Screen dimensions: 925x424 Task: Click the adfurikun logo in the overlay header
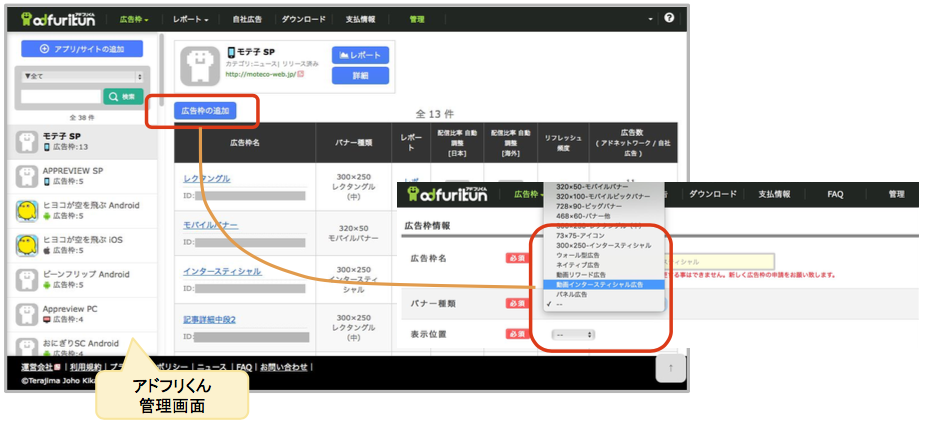pyautogui.click(x=447, y=195)
